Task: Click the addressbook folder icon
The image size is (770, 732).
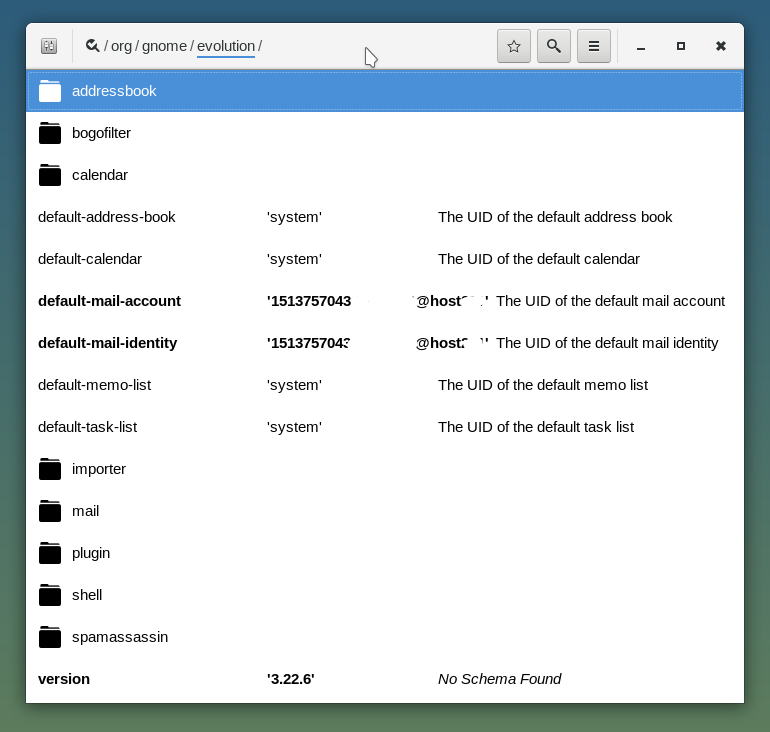Action: coord(50,91)
